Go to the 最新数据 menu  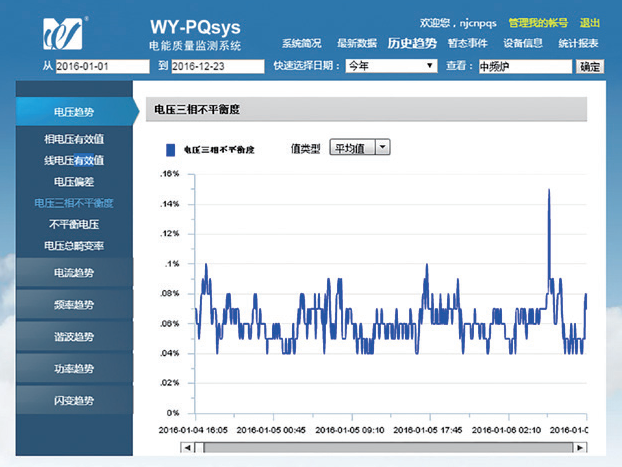357,43
